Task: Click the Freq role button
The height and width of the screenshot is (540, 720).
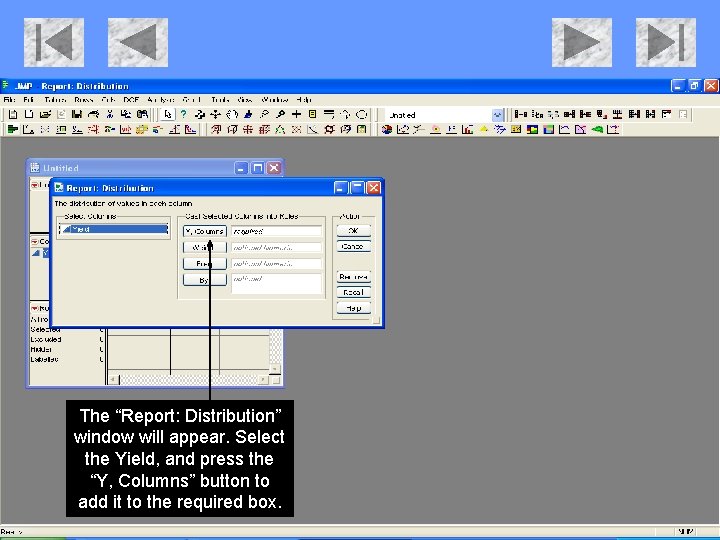Action: (205, 264)
